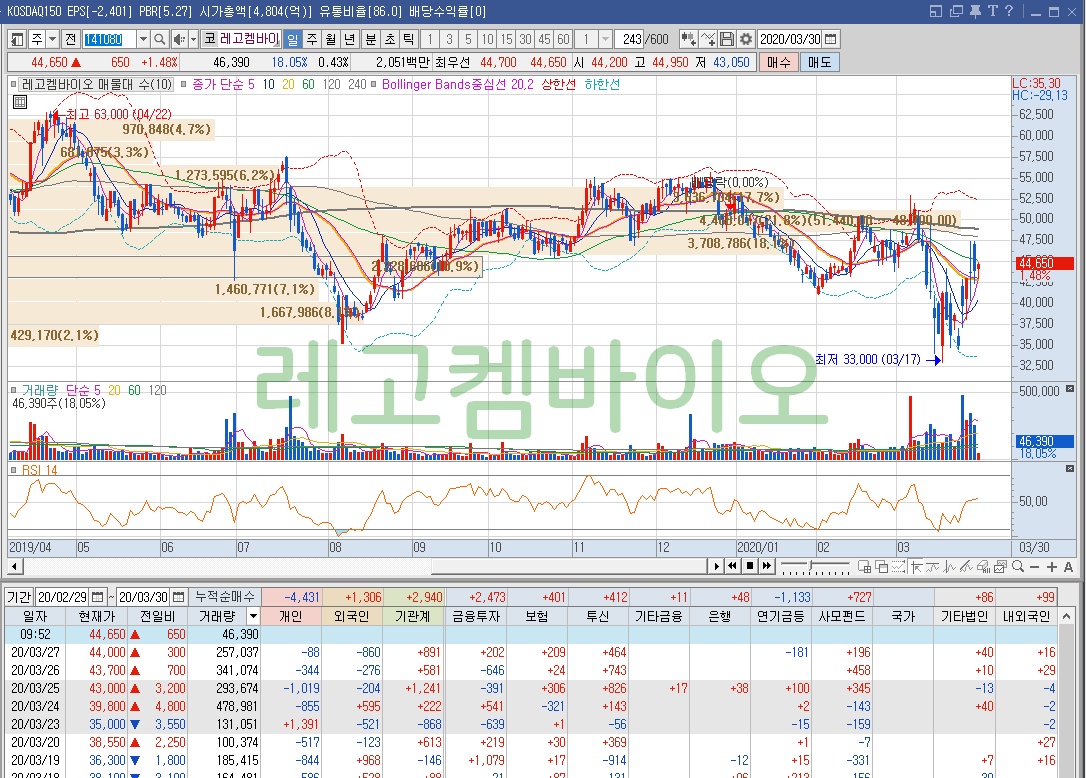Image resolution: width=1086 pixels, height=778 pixels.
Task: Click the chart zoom slider handle
Action: click(810, 566)
